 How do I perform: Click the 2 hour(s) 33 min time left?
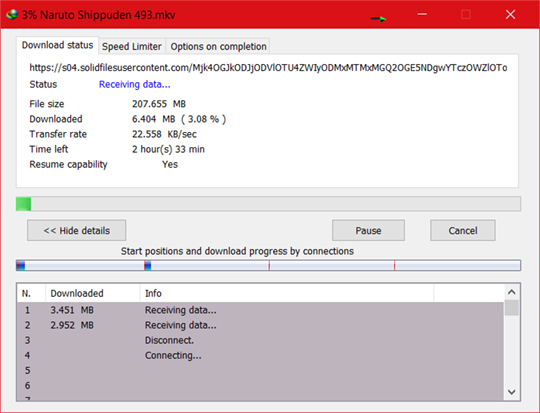(168, 149)
